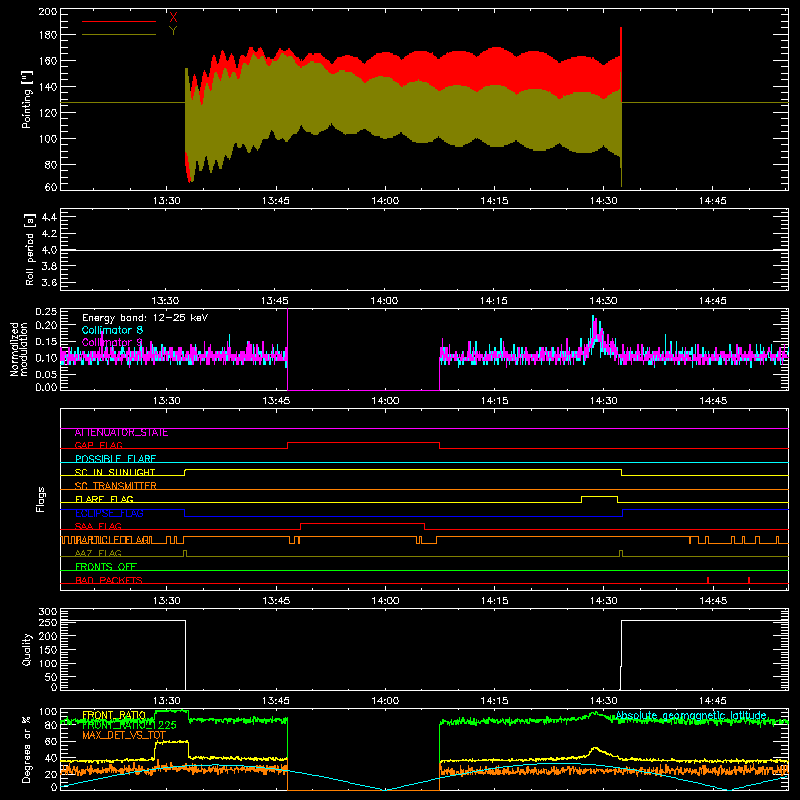Click the Roll period [s] axis title
The image size is (800, 800).
pos(29,249)
